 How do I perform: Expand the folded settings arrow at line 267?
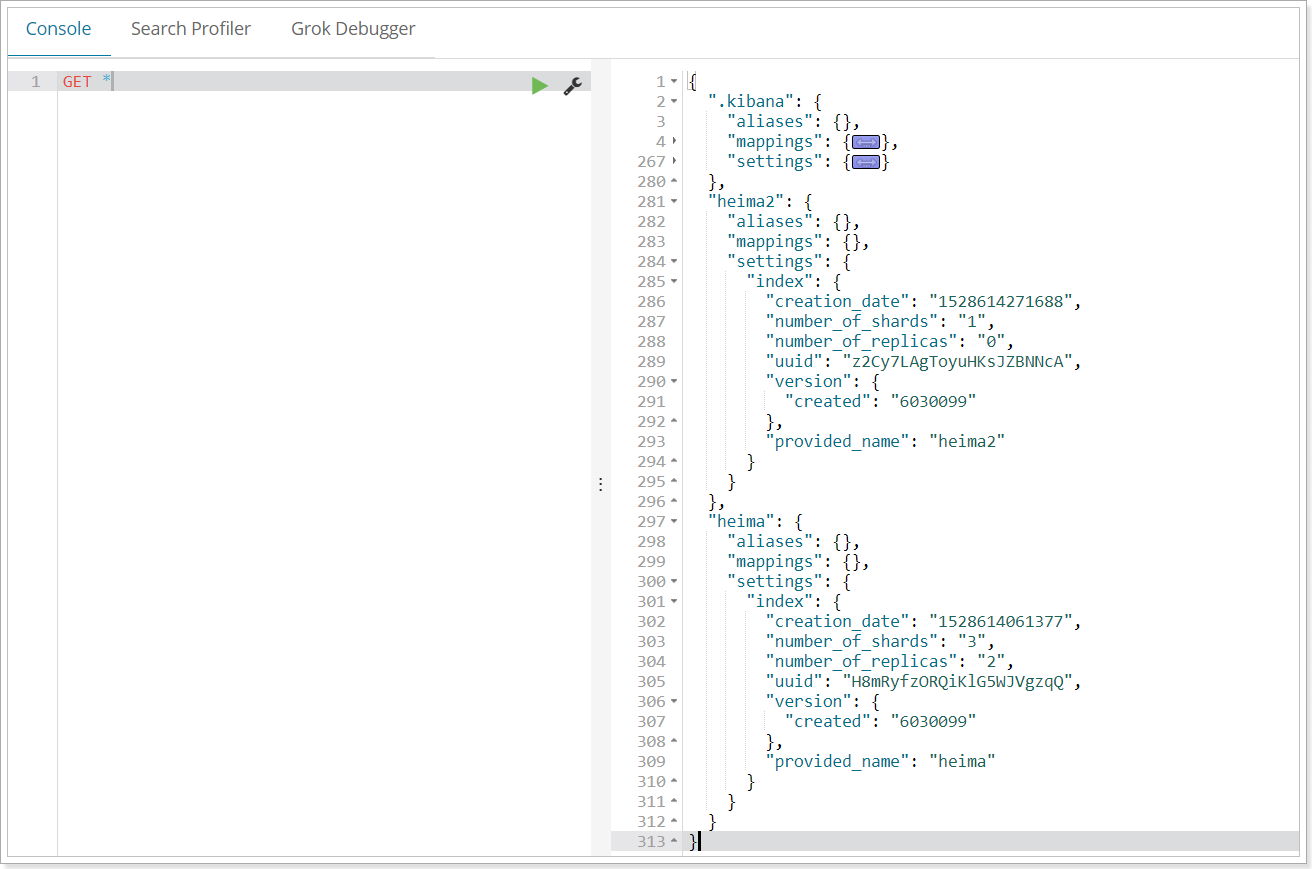(674, 162)
